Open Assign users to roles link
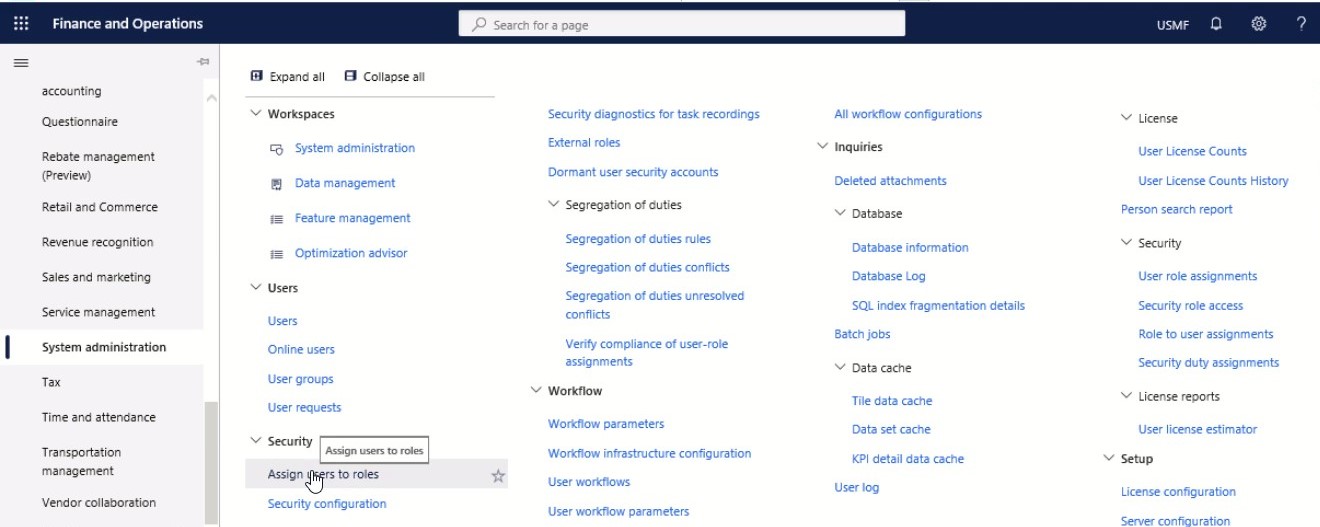Viewport: 1320px width, 527px height. [323, 474]
